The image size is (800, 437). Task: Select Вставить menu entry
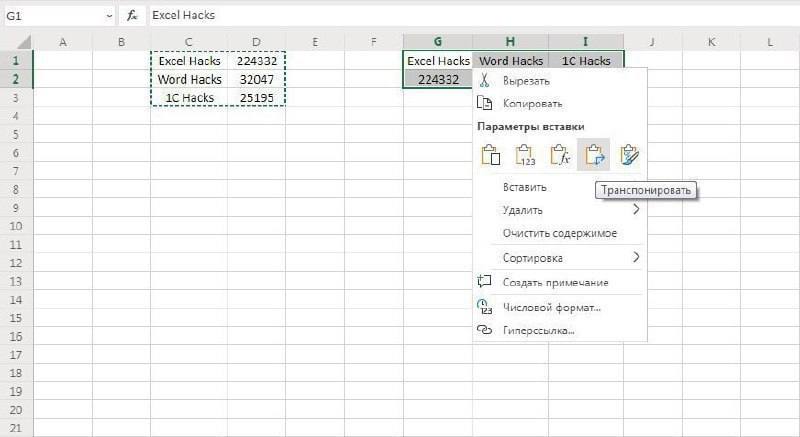pyautogui.click(x=524, y=187)
